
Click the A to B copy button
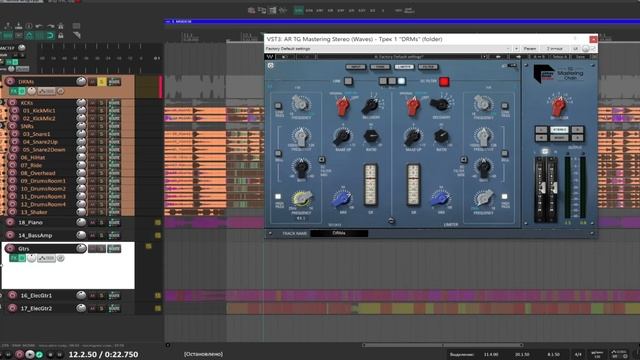tap(539, 57)
